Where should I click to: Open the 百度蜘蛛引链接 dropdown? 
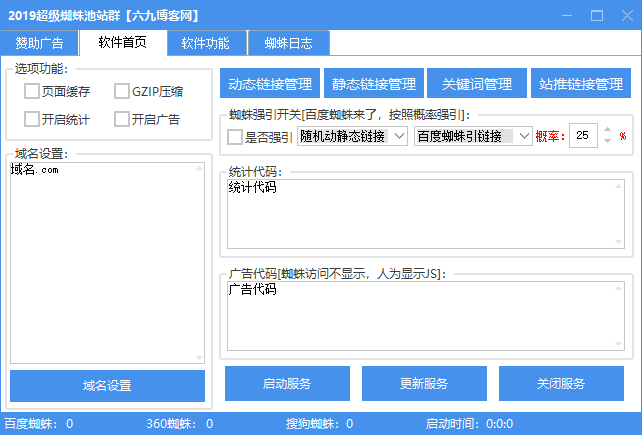tap(473, 136)
